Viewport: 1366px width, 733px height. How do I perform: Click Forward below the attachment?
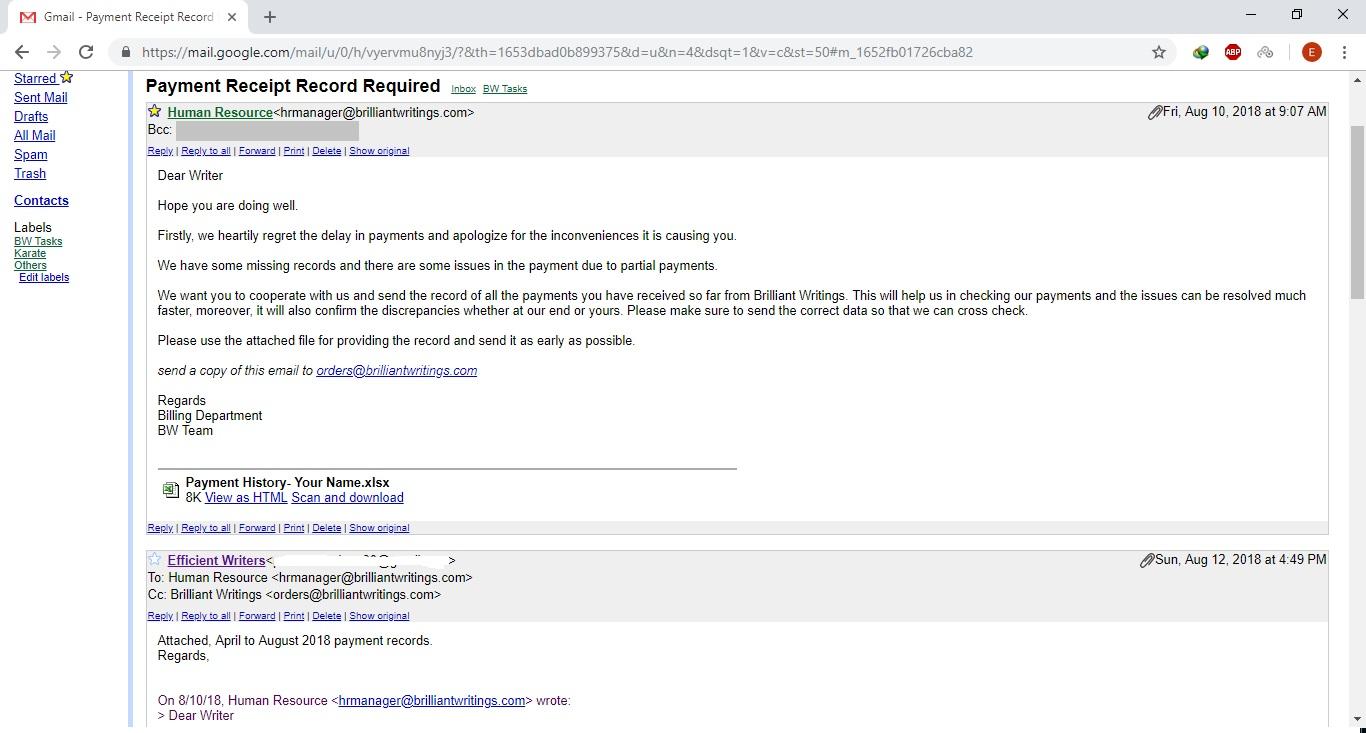coord(257,528)
